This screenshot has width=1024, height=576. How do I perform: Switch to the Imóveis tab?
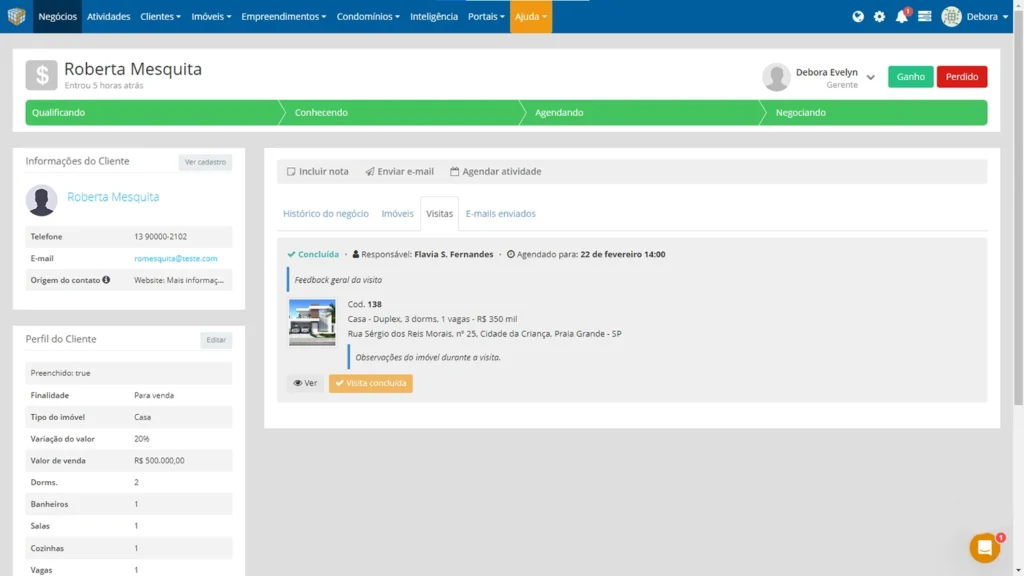coord(397,214)
